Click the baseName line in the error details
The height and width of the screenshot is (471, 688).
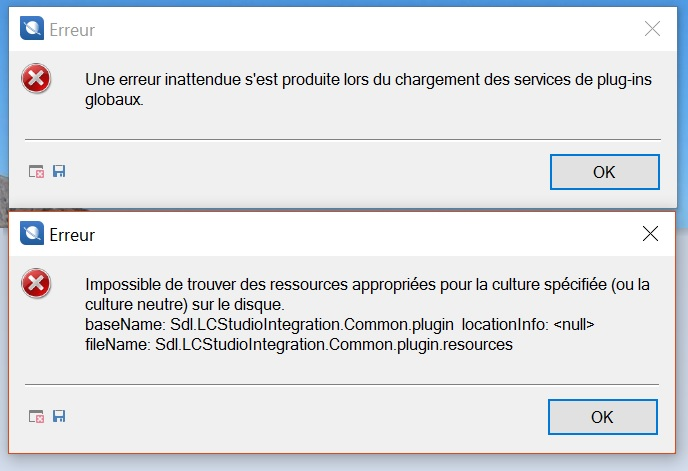pyautogui.click(x=340, y=324)
